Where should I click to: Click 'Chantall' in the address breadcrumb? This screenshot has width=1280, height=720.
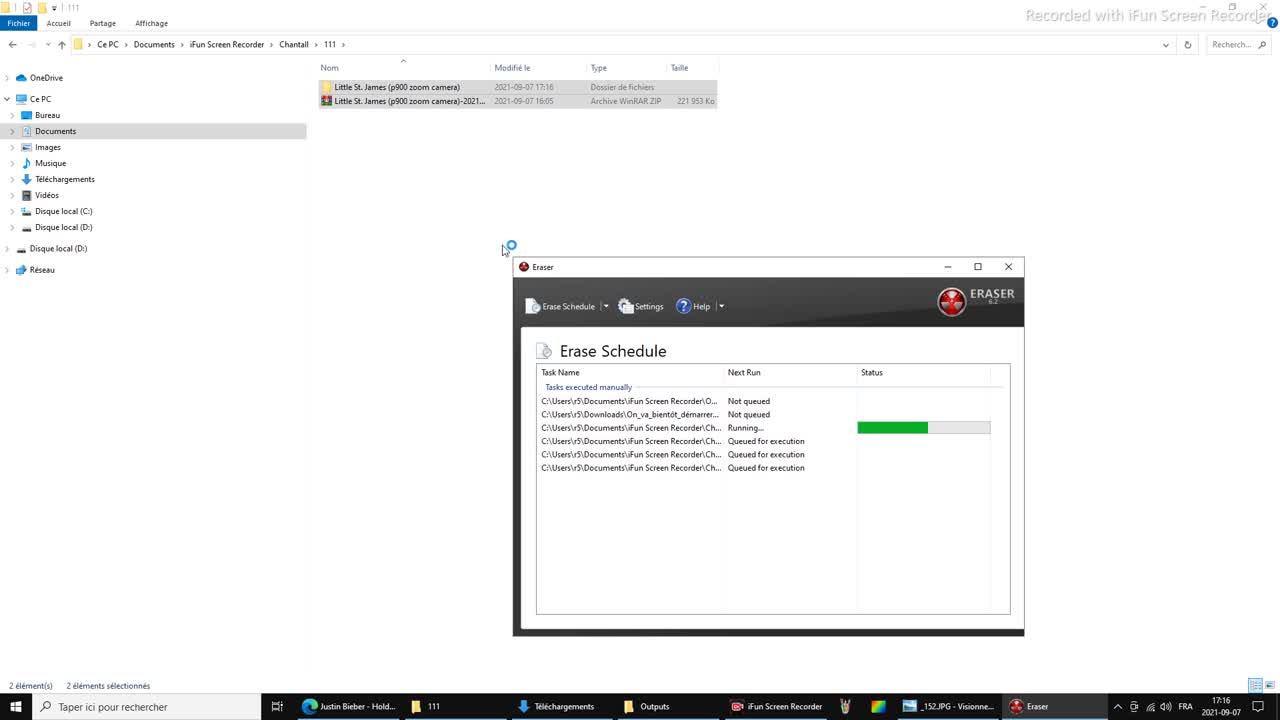294,44
